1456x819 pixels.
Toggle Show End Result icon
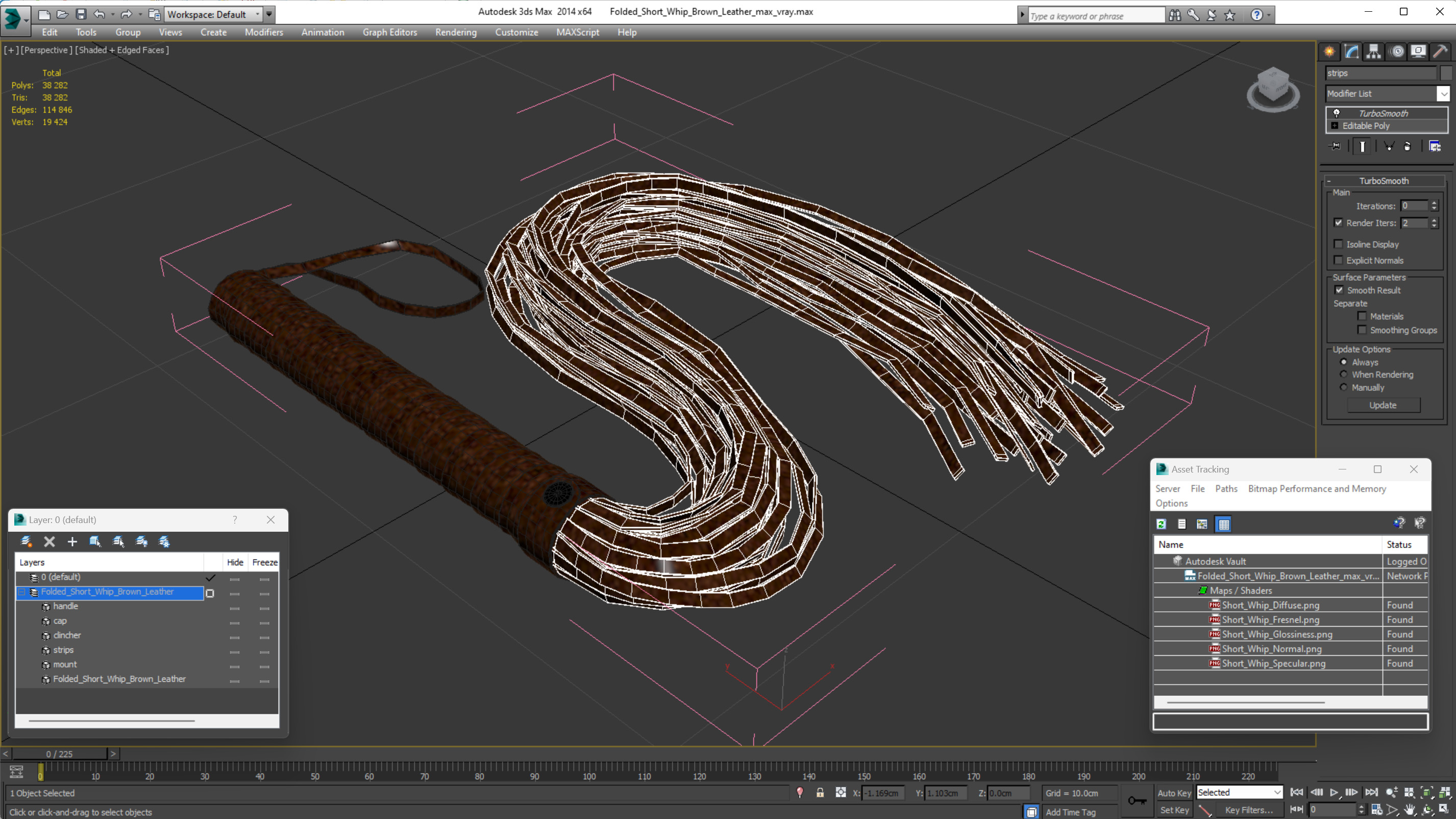pos(1362,146)
